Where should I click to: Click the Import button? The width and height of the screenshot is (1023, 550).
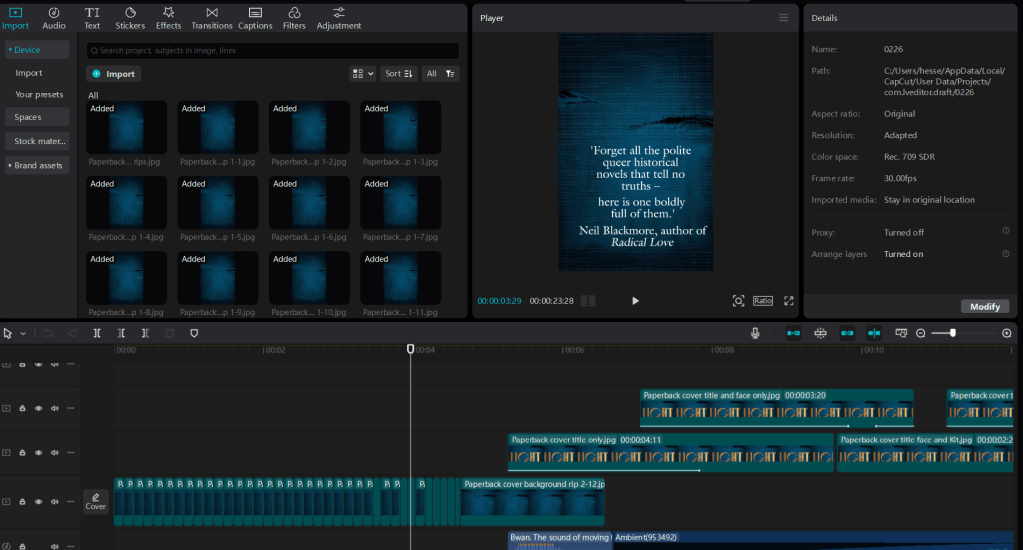pos(113,74)
